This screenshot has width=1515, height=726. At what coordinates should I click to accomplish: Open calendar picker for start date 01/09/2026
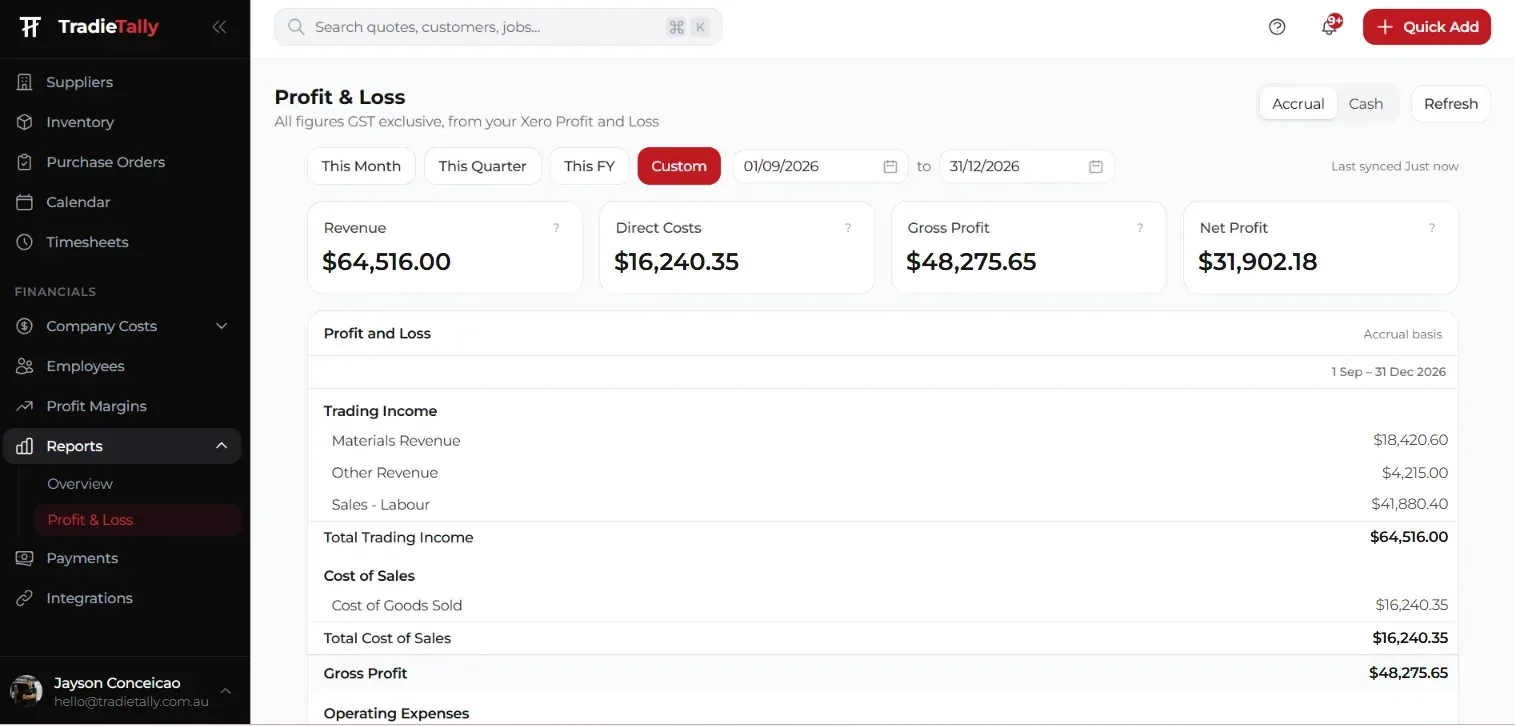[890, 166]
